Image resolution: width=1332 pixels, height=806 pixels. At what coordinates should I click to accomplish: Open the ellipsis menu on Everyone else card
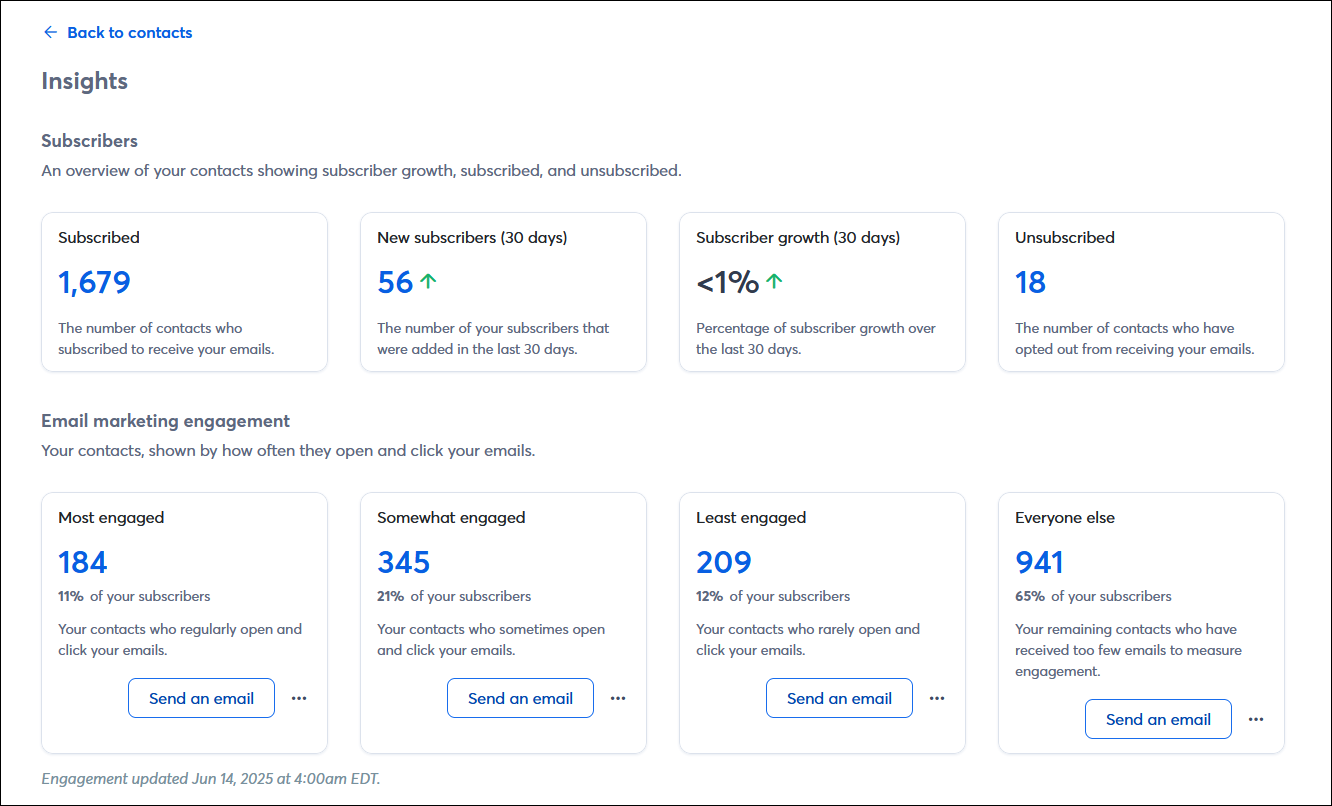(x=1256, y=718)
